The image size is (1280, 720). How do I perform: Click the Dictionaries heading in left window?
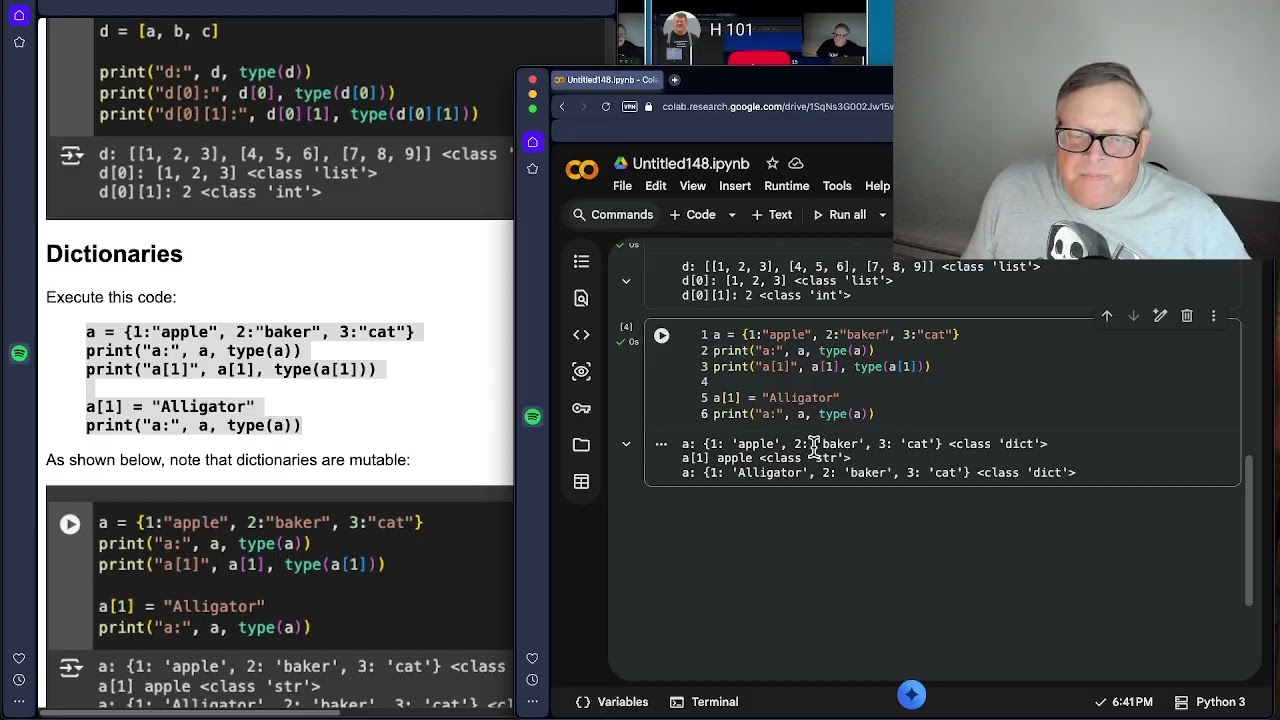pyautogui.click(x=114, y=254)
